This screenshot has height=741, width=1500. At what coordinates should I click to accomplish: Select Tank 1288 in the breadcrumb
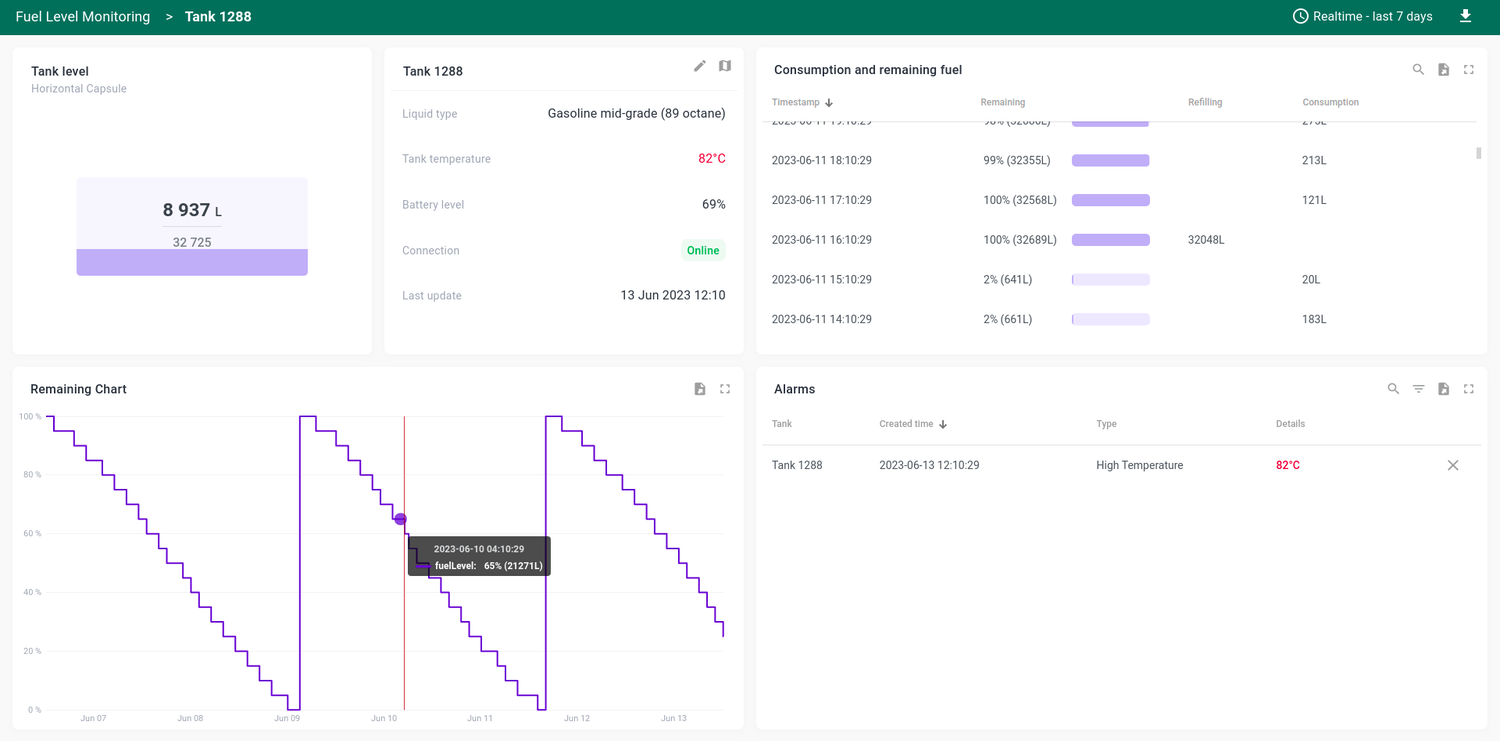pyautogui.click(x=218, y=16)
